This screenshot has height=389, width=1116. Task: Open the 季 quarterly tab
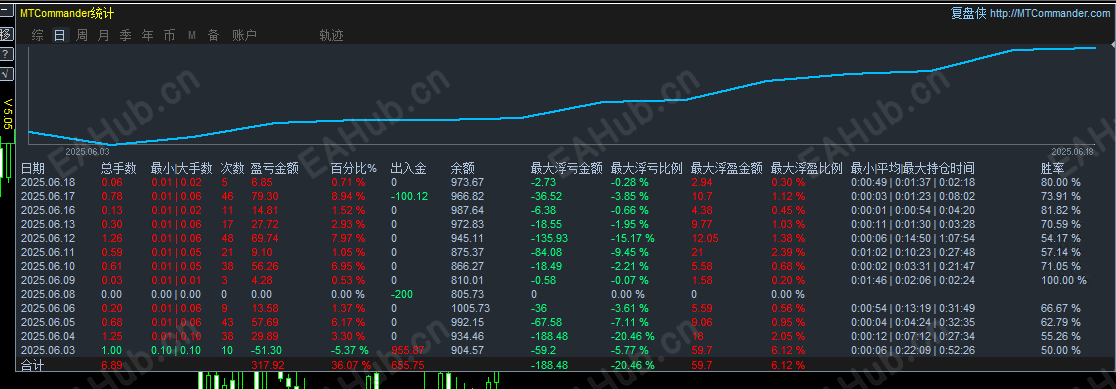click(x=126, y=35)
